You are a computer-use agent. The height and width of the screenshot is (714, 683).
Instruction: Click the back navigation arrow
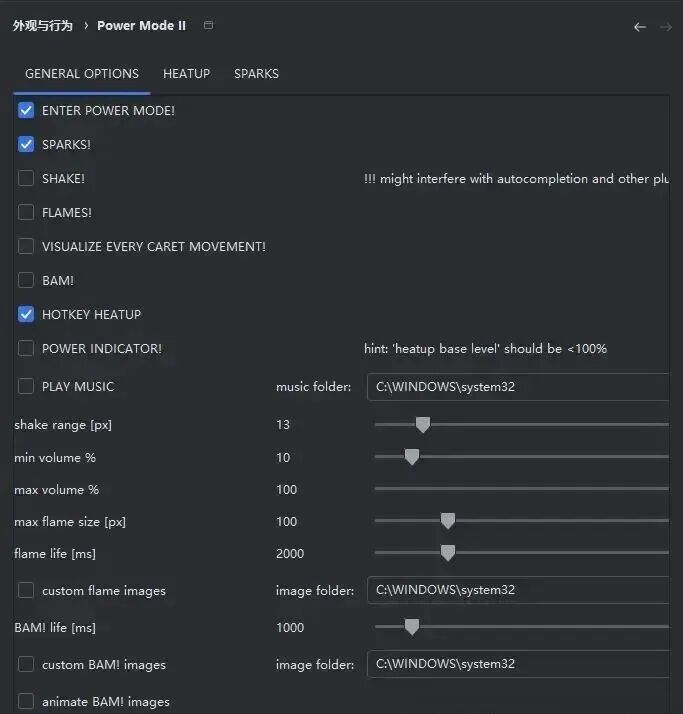640,27
